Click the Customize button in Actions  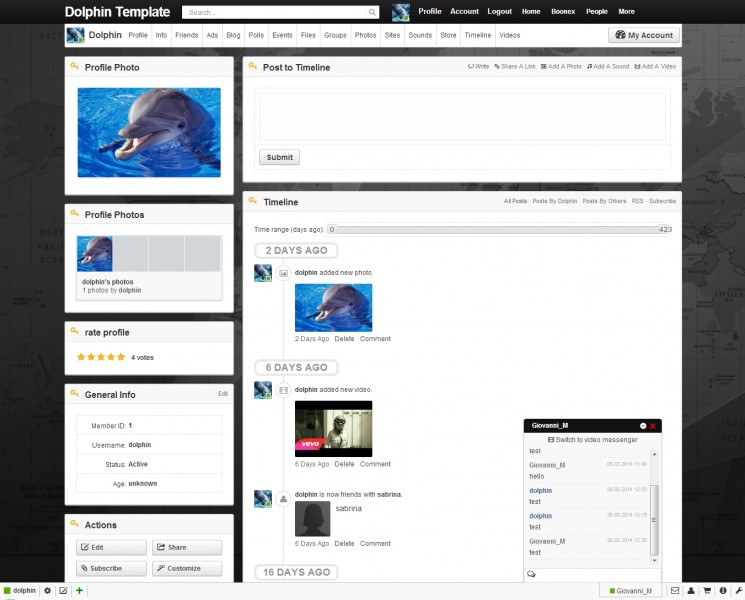[x=187, y=568]
